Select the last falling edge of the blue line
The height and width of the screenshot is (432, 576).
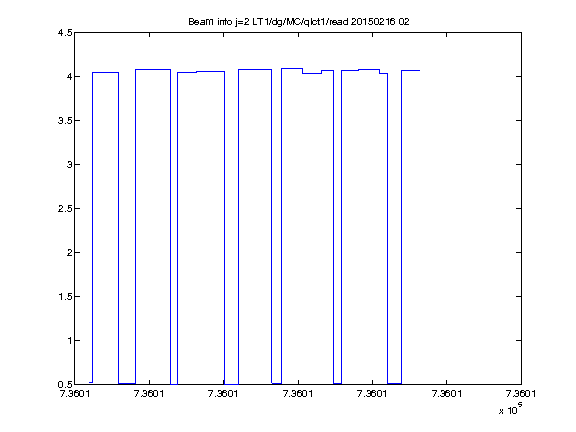[388, 228]
